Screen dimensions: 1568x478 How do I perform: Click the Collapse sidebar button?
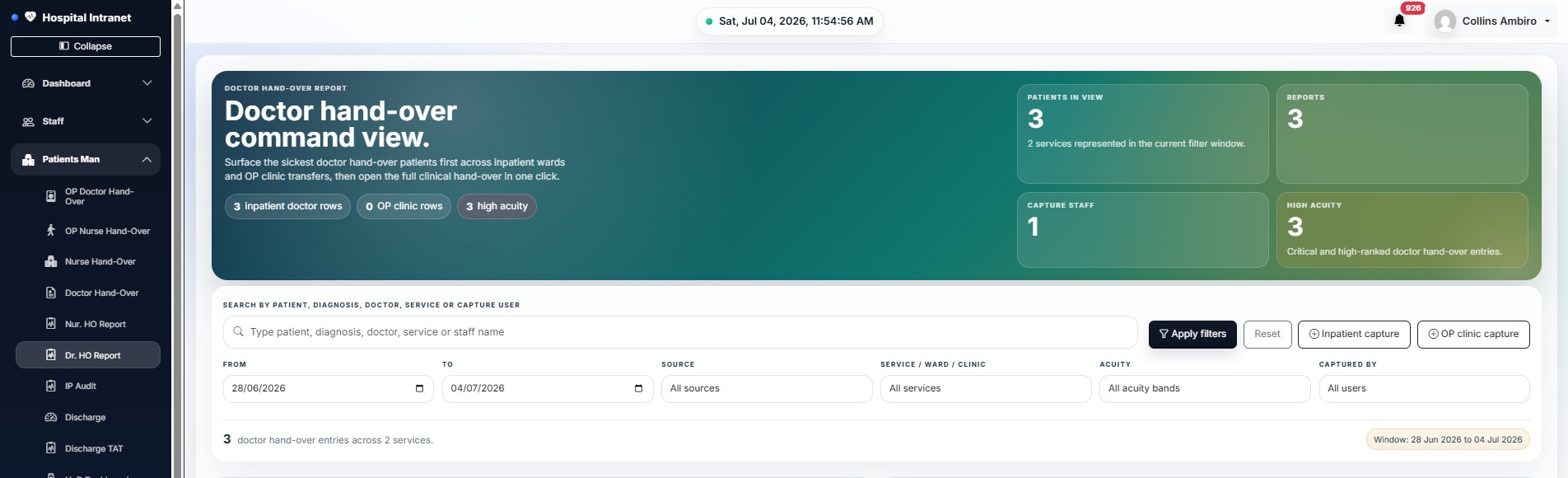click(x=86, y=46)
